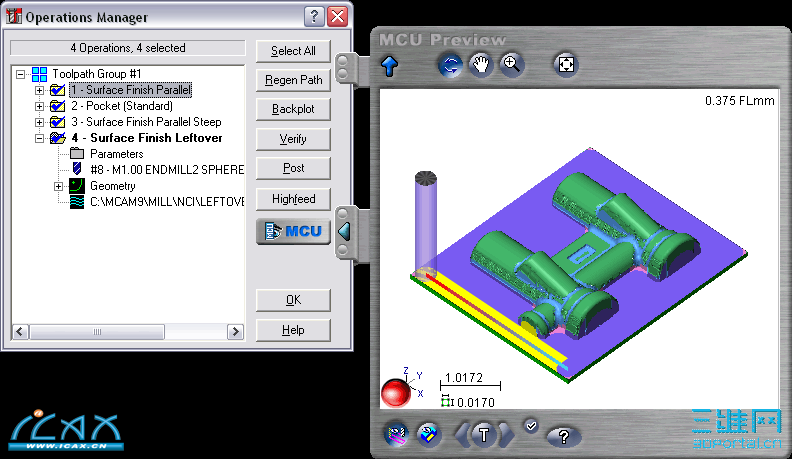
Task: Click the Regen Path button
Action: (293, 80)
